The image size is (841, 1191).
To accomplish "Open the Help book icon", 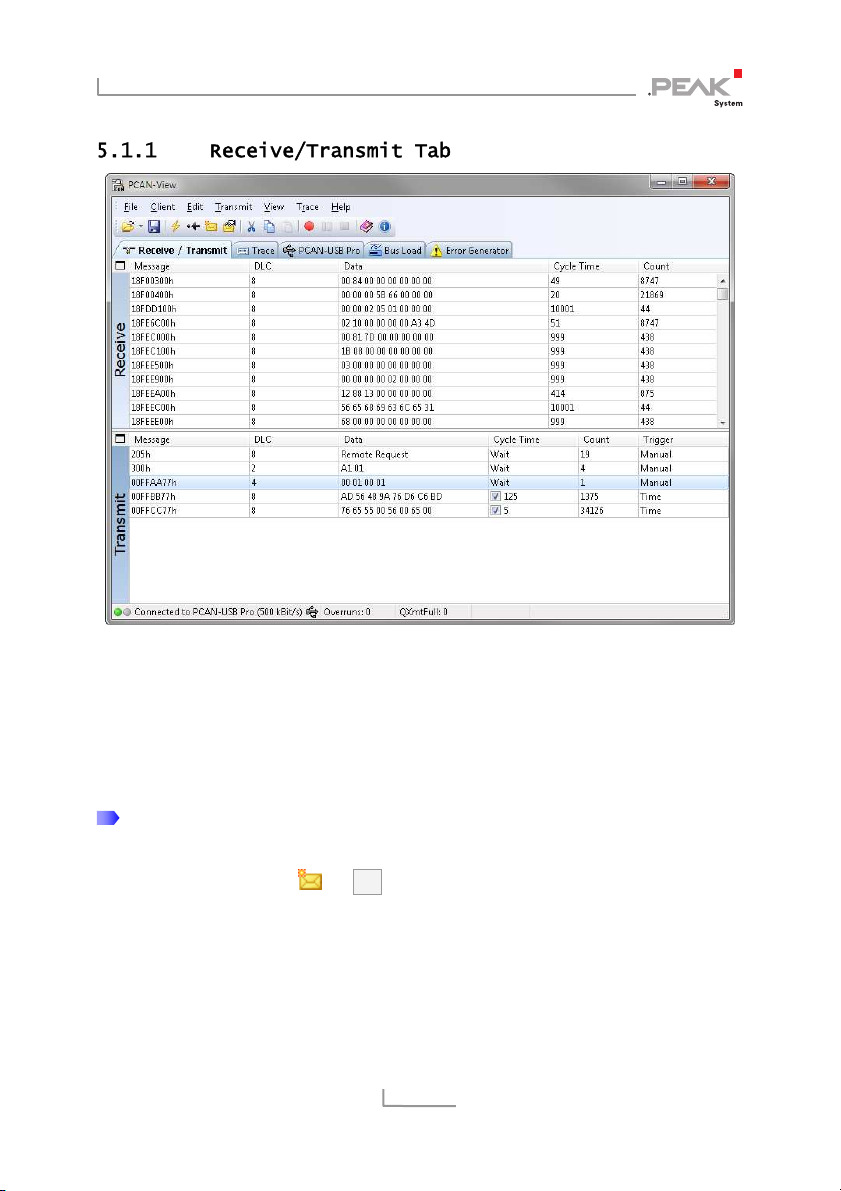I will 366,226.
